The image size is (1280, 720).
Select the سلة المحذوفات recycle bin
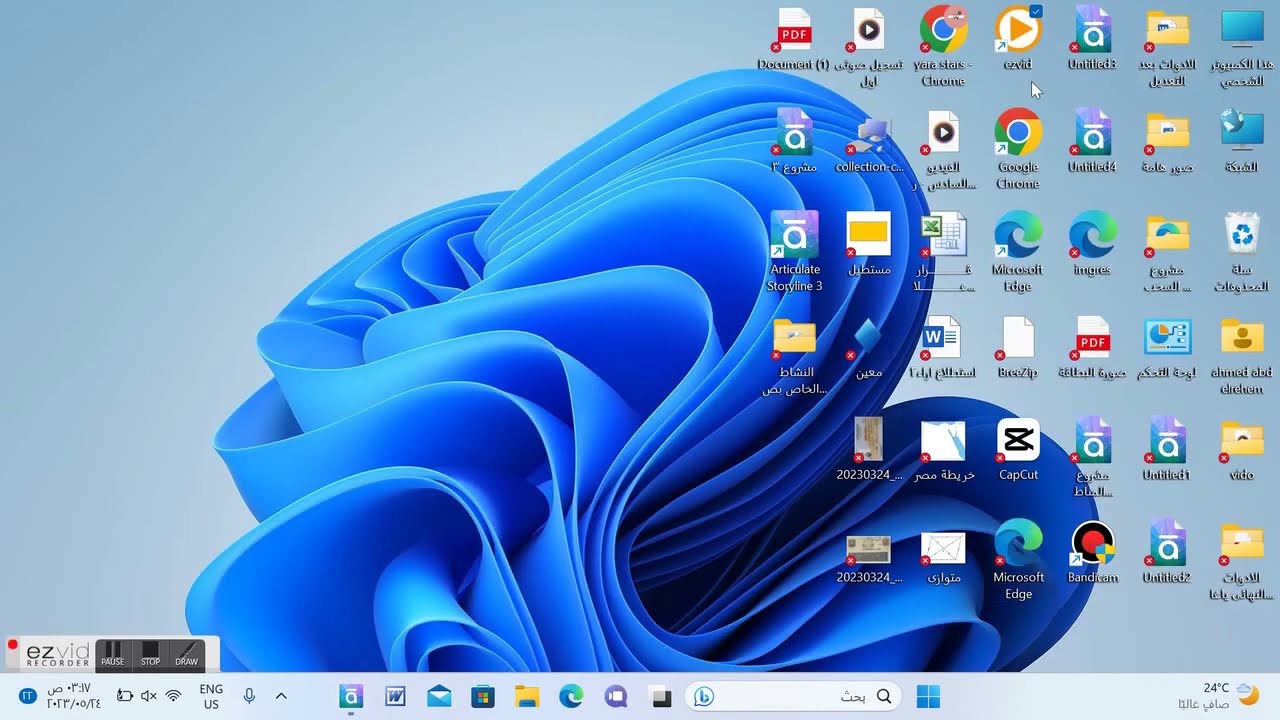tap(1242, 252)
